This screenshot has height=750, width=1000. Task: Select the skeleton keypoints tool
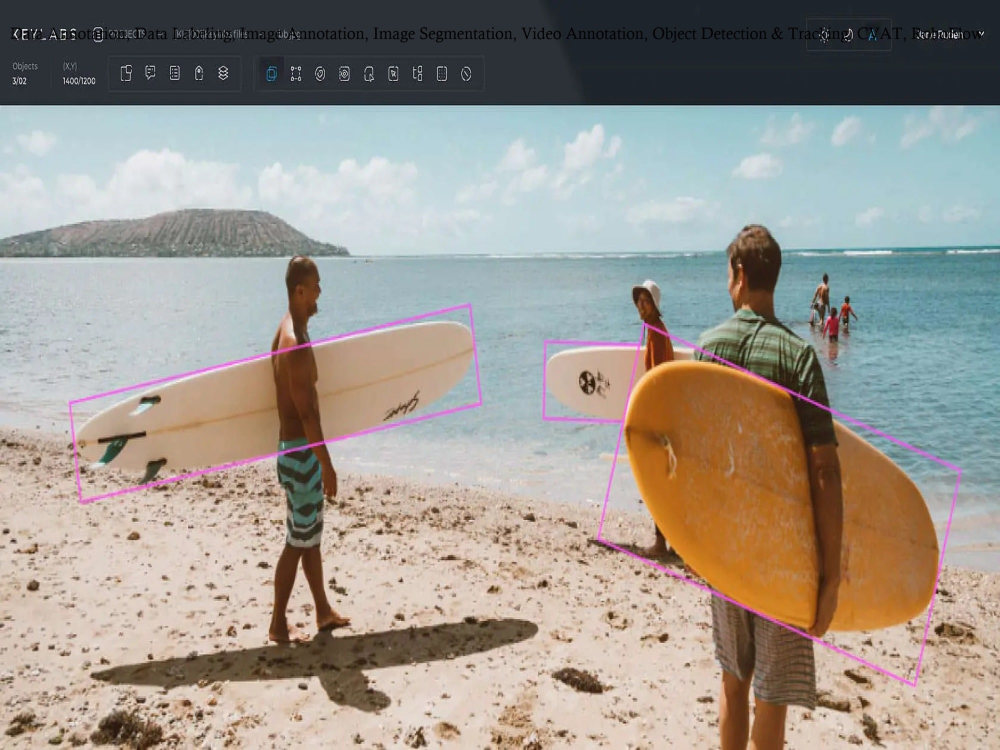417,74
